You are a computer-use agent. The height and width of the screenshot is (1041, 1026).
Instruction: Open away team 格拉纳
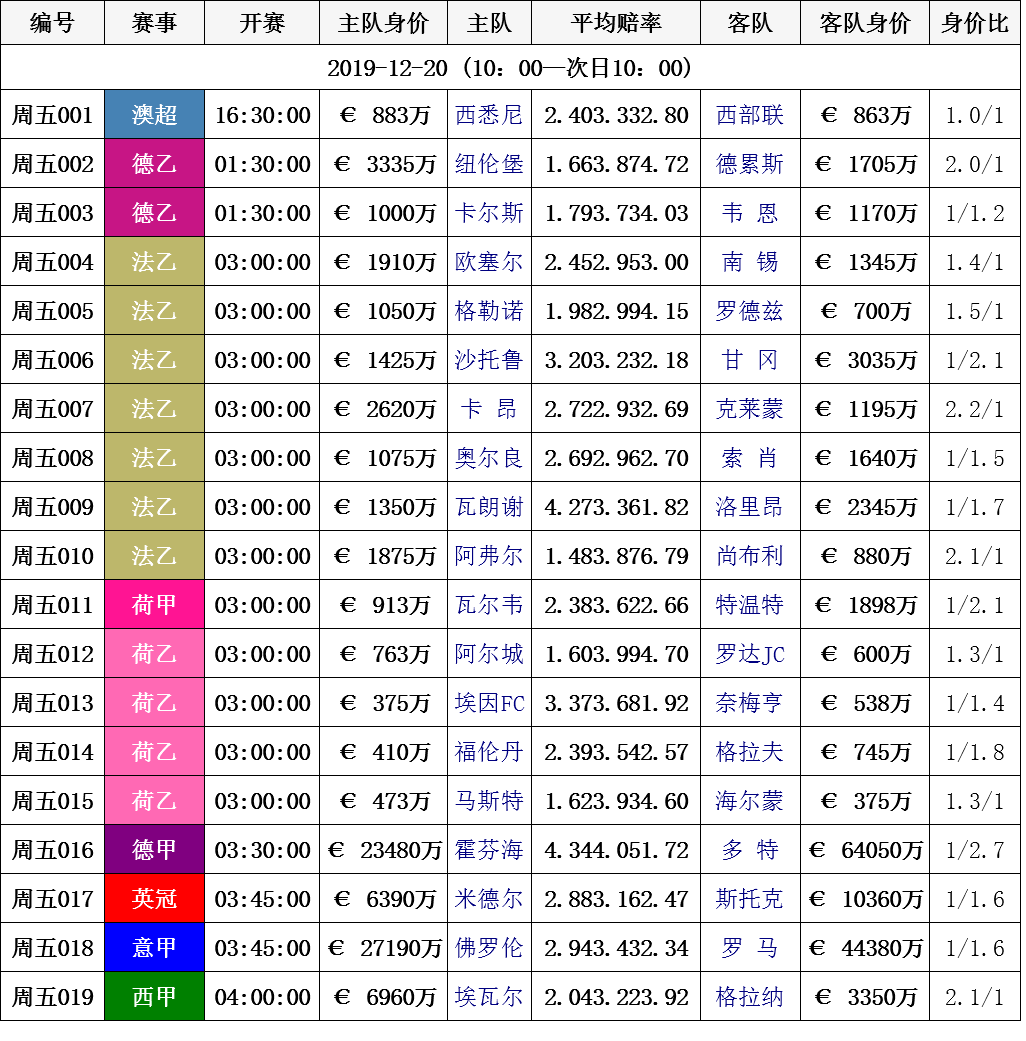(750, 997)
